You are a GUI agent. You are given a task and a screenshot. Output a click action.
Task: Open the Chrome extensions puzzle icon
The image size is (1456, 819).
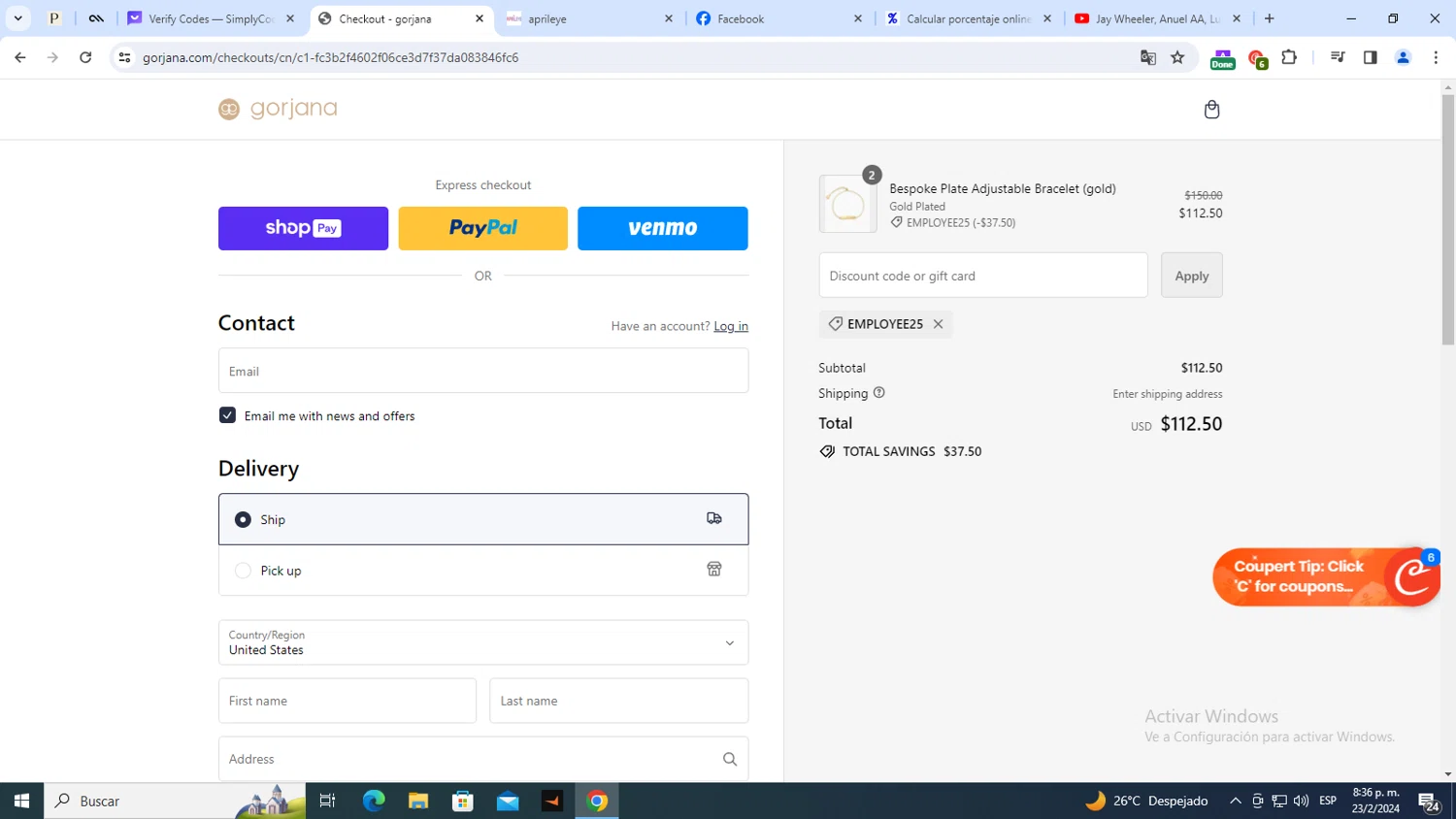tap(1289, 57)
